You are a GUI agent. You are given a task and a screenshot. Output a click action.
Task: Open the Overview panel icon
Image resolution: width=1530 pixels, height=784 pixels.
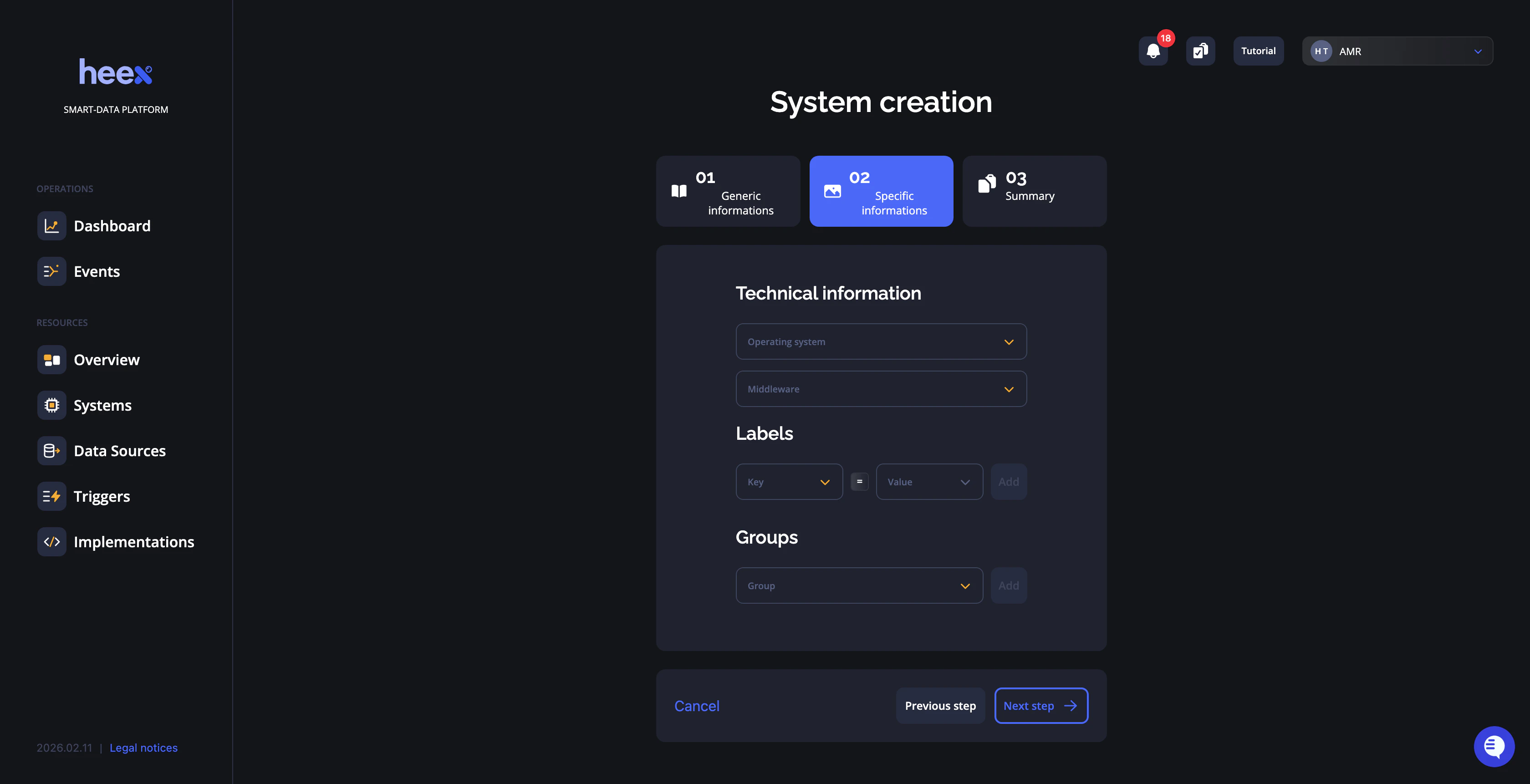point(51,359)
